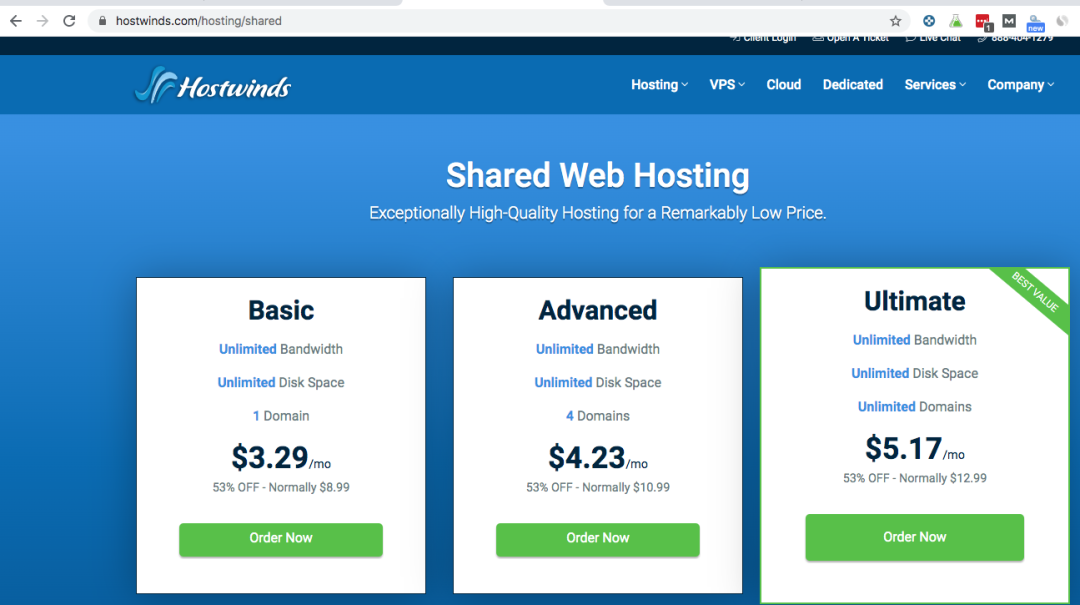Viewport: 1080px width, 605px height.
Task: Click 53% OFF - Normally $12.99
Action: coord(915,478)
